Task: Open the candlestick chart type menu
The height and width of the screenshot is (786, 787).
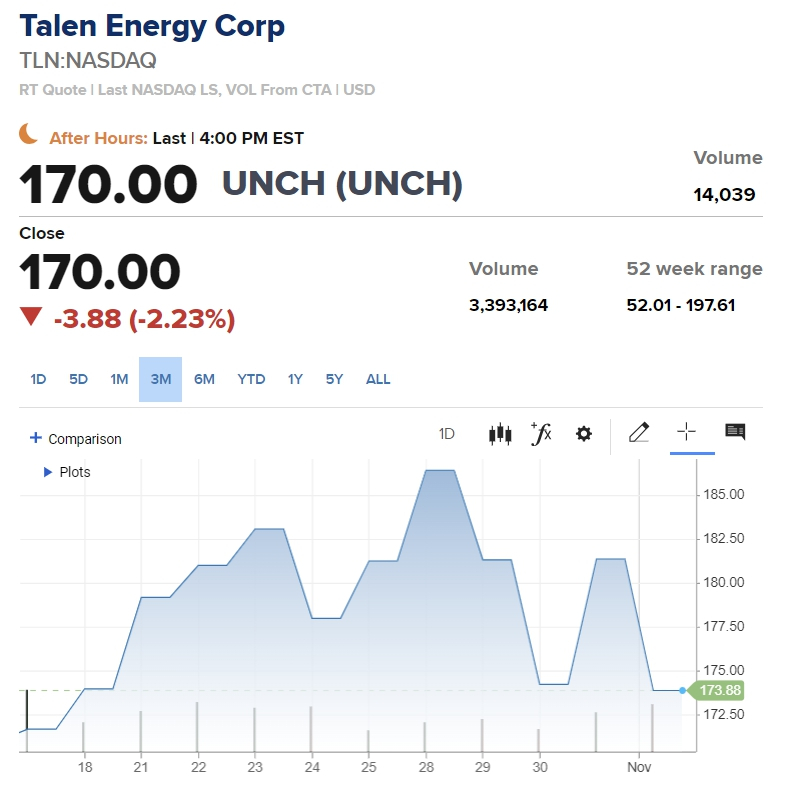Action: 500,434
